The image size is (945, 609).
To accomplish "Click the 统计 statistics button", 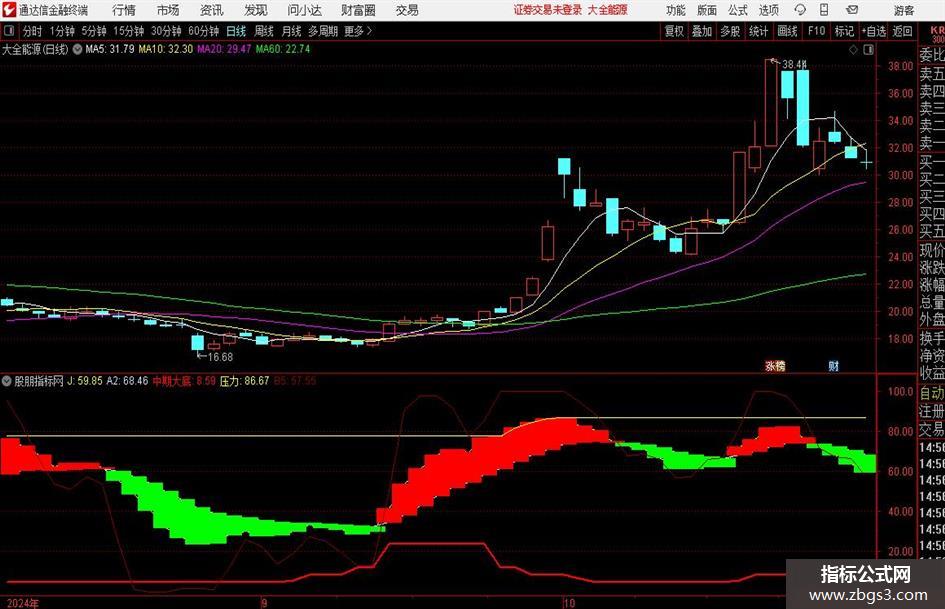I will tap(758, 31).
